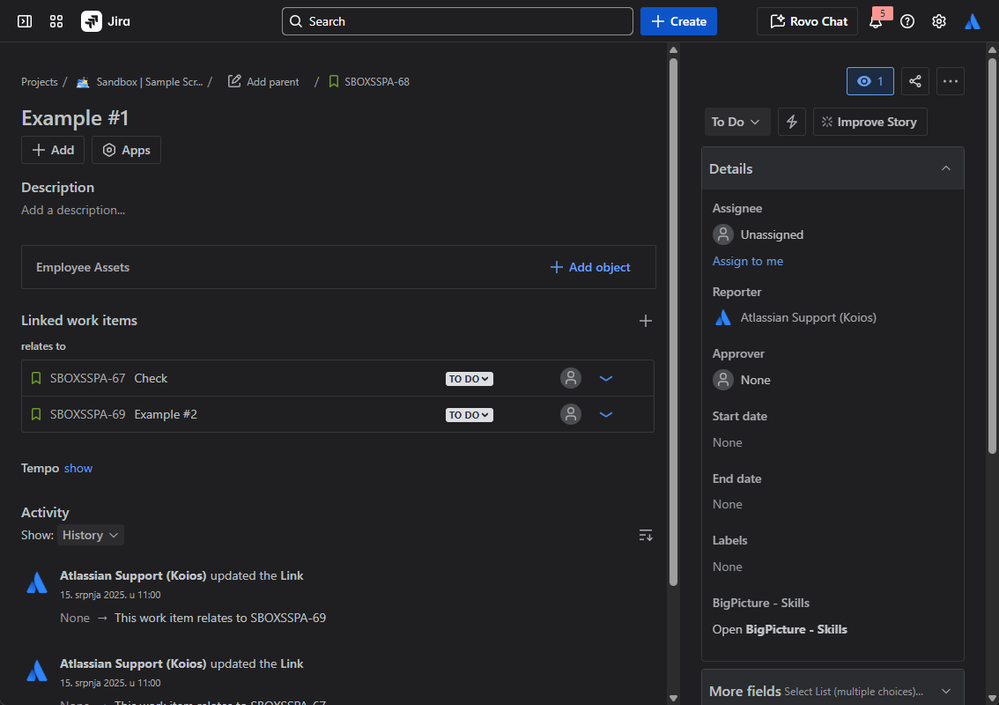
Task: Click the Apps button
Action: click(x=126, y=150)
